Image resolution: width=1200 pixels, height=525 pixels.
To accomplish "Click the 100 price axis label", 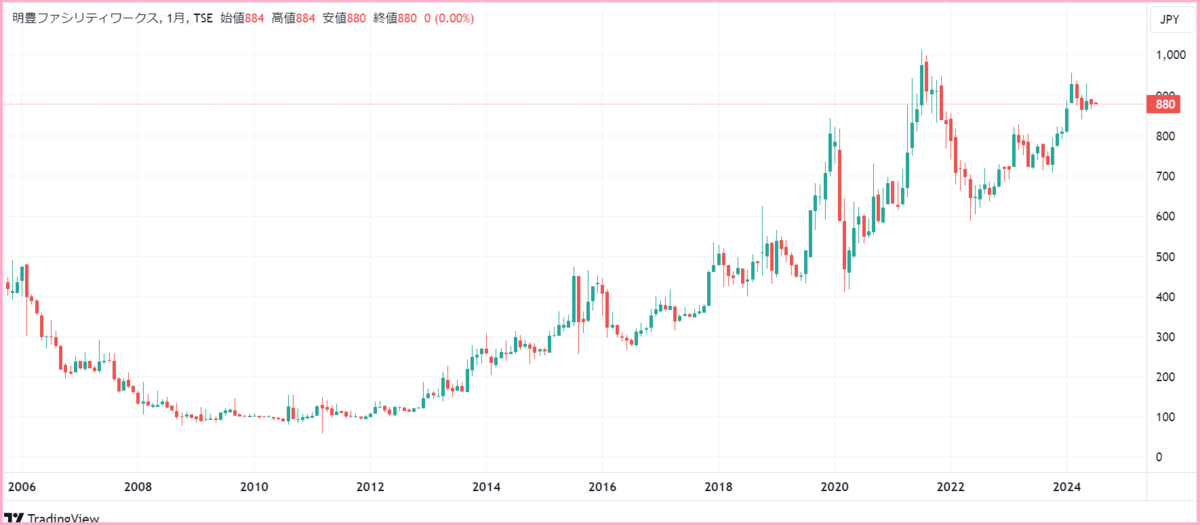I will point(1165,417).
